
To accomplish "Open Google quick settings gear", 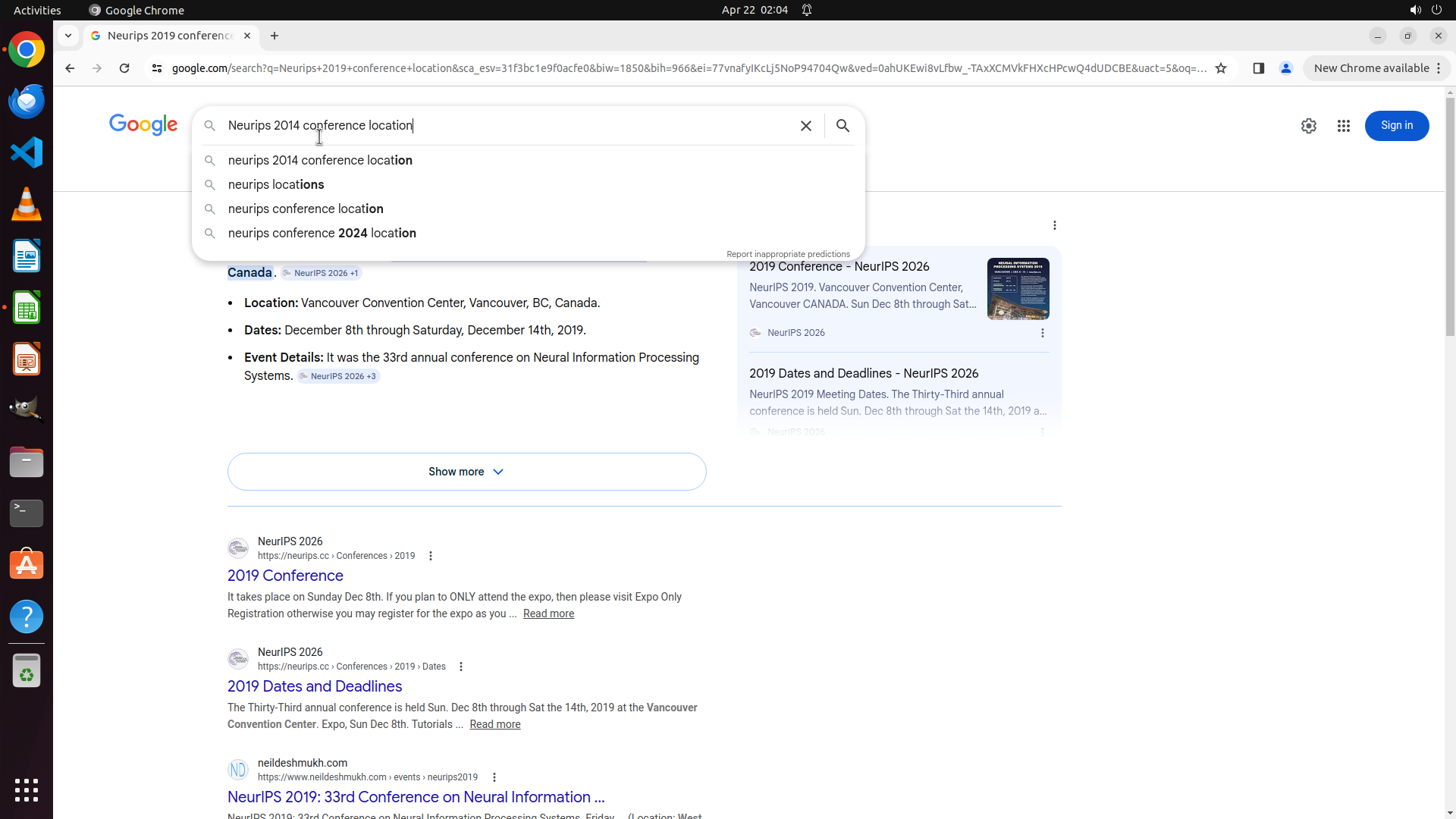I will click(x=1308, y=126).
